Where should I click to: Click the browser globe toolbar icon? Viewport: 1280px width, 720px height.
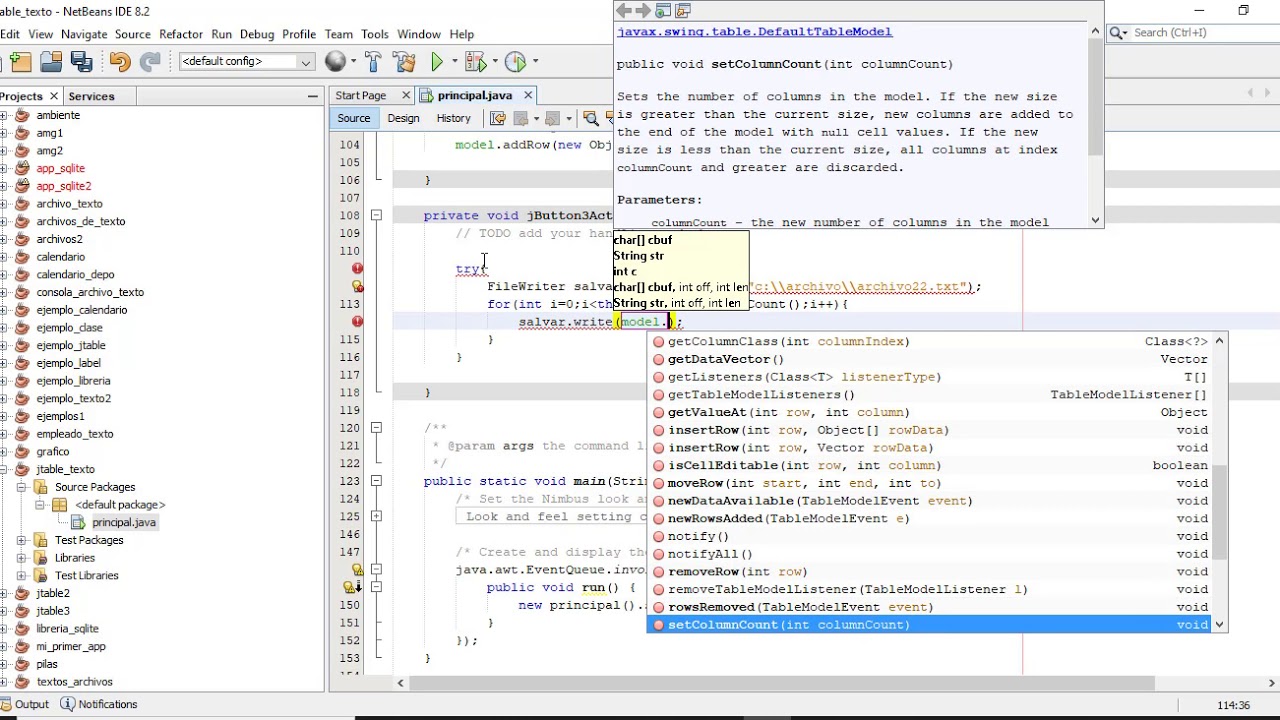click(335, 62)
